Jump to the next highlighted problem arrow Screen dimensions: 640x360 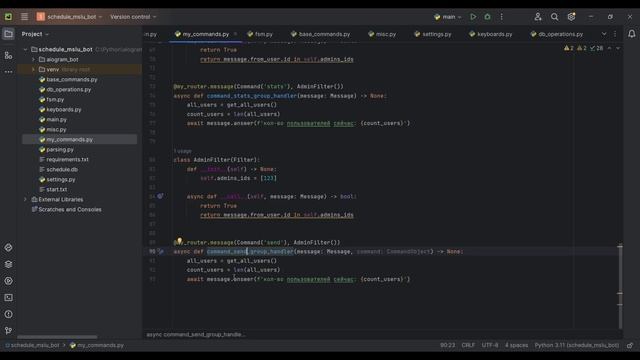click(618, 48)
